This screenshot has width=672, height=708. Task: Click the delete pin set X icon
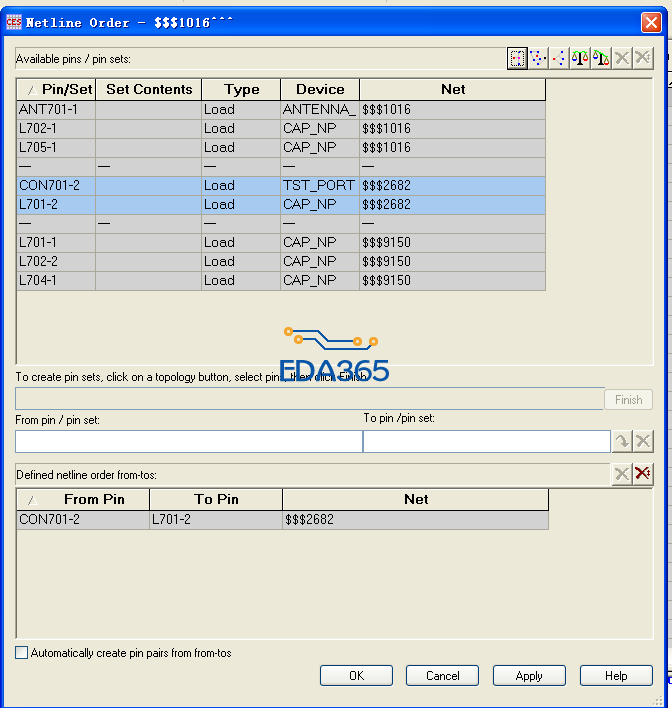pos(622,59)
